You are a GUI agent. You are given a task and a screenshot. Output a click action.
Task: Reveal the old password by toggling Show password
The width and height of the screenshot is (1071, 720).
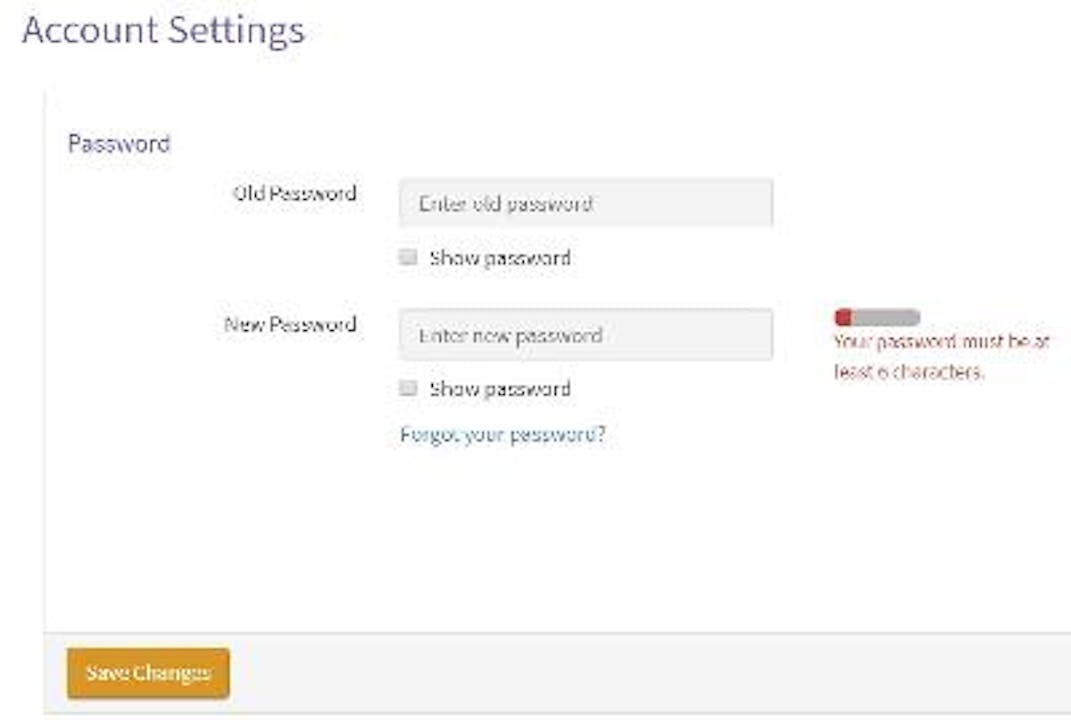click(x=408, y=256)
